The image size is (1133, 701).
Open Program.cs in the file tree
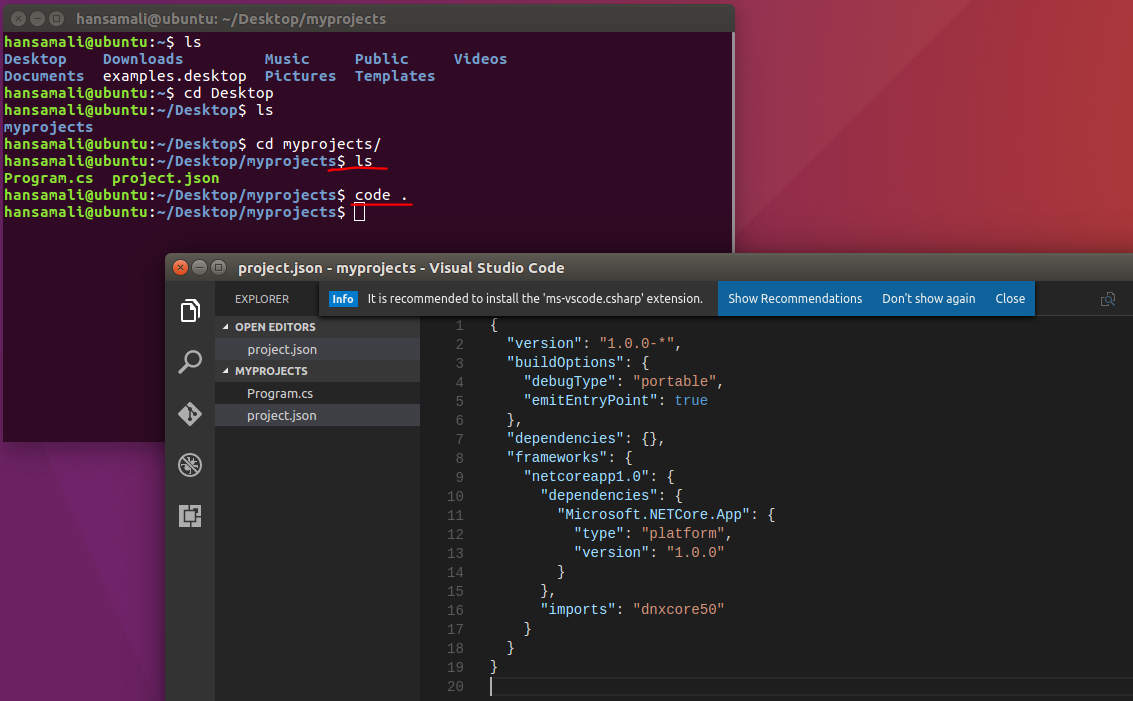pyautogui.click(x=317, y=393)
